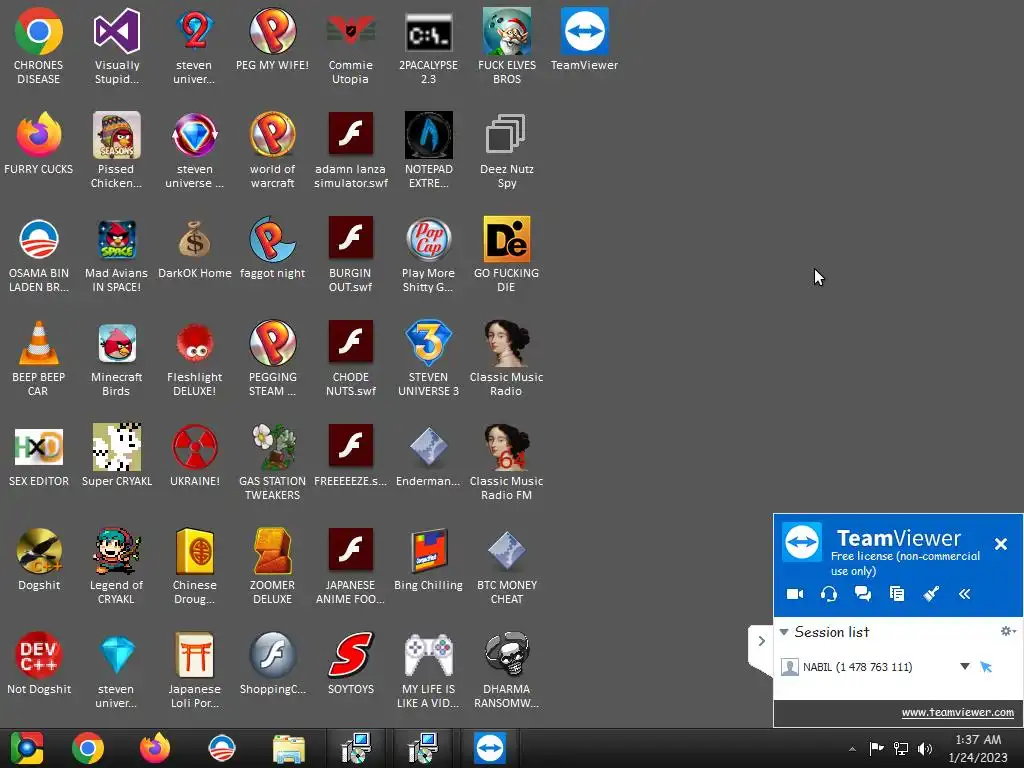Collapse TeamViewer panel using side arrow tab
The height and width of the screenshot is (768, 1024).
761,641
